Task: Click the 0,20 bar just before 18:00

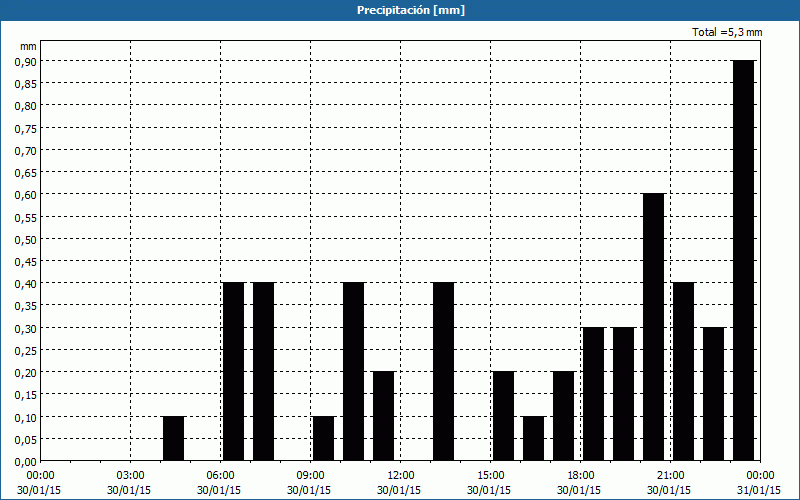Action: pos(564,416)
